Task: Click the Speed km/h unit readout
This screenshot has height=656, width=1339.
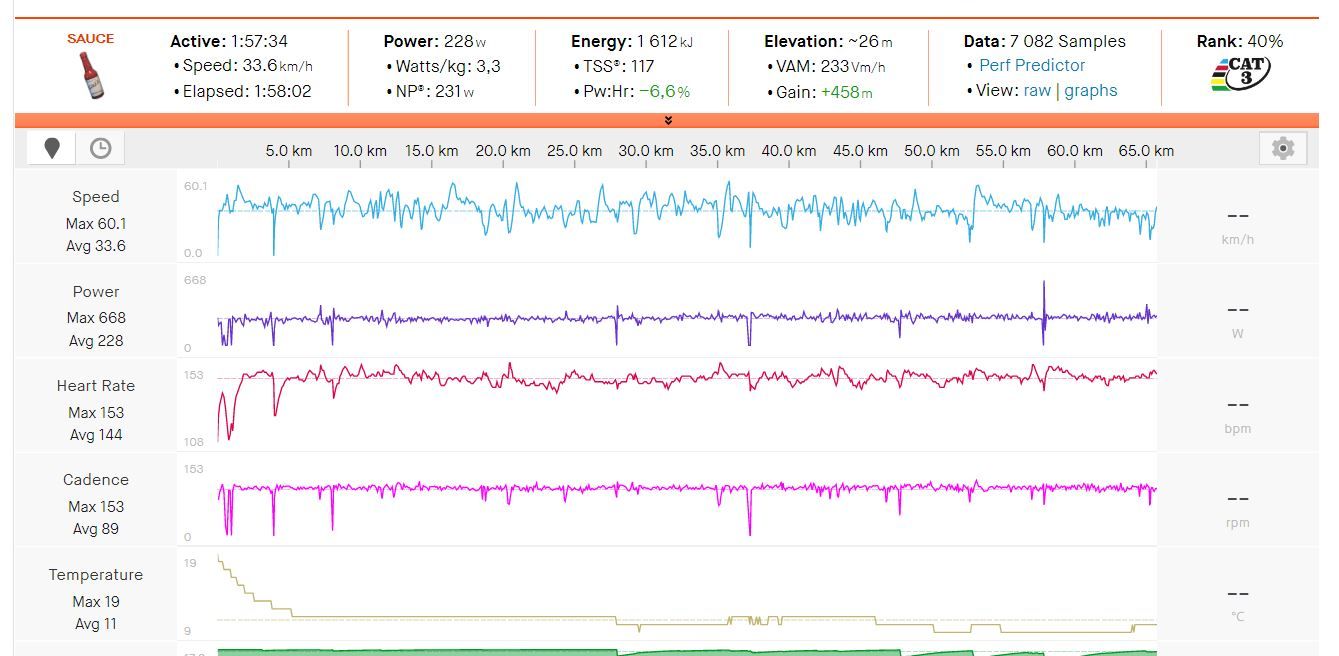Action: click(1237, 226)
